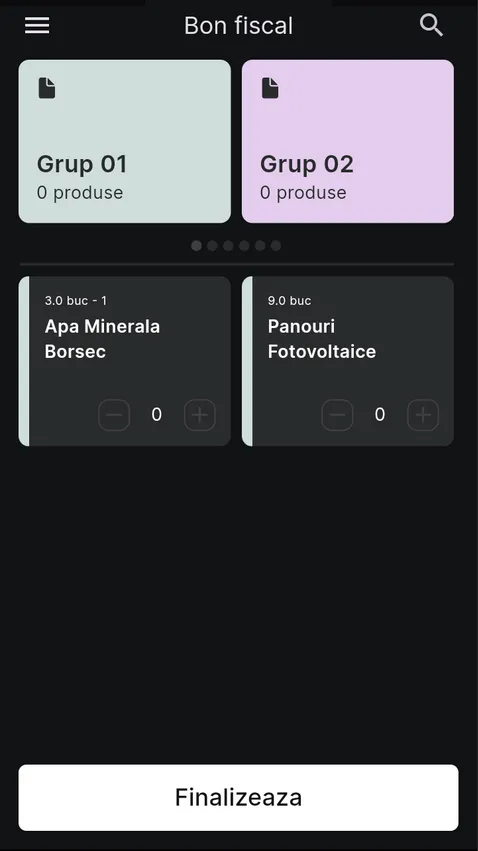Increase Apa Minerala Borsec quantity with plus
The width and height of the screenshot is (478, 851).
[200, 415]
